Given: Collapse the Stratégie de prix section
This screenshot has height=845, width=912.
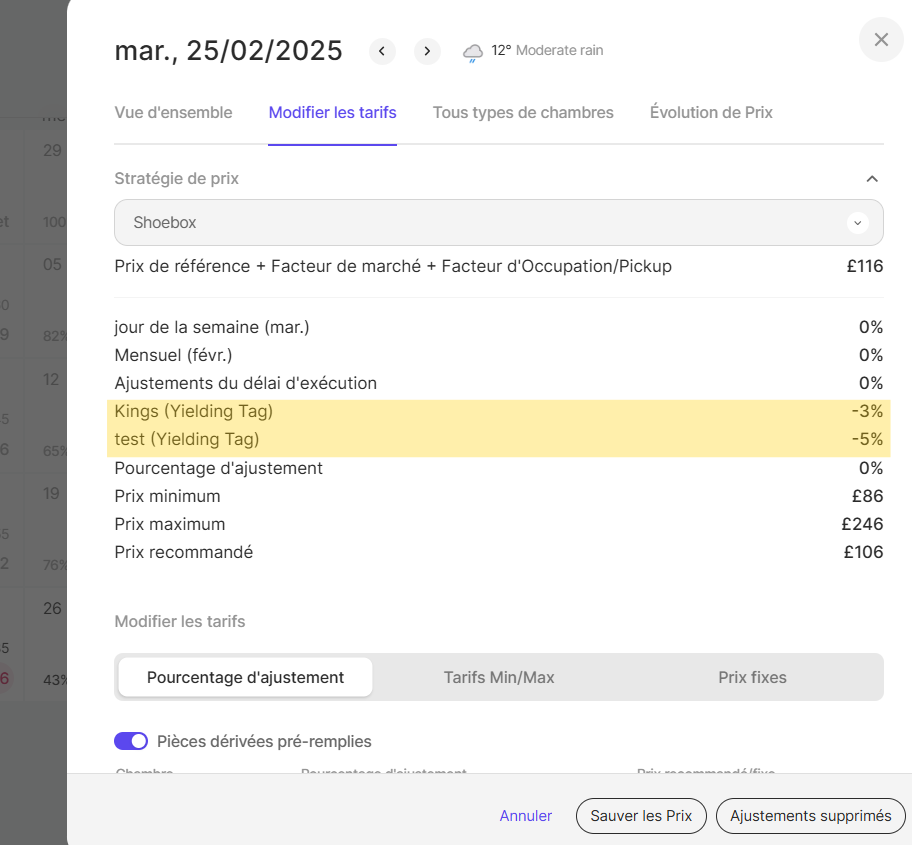Looking at the screenshot, I should click(871, 179).
